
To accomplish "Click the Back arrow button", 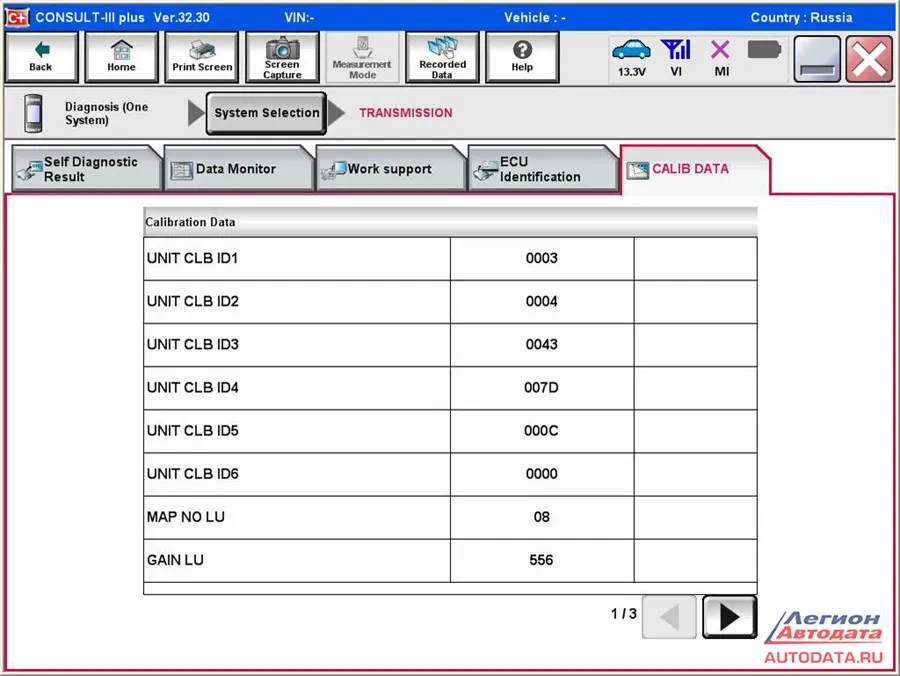I will [x=41, y=57].
